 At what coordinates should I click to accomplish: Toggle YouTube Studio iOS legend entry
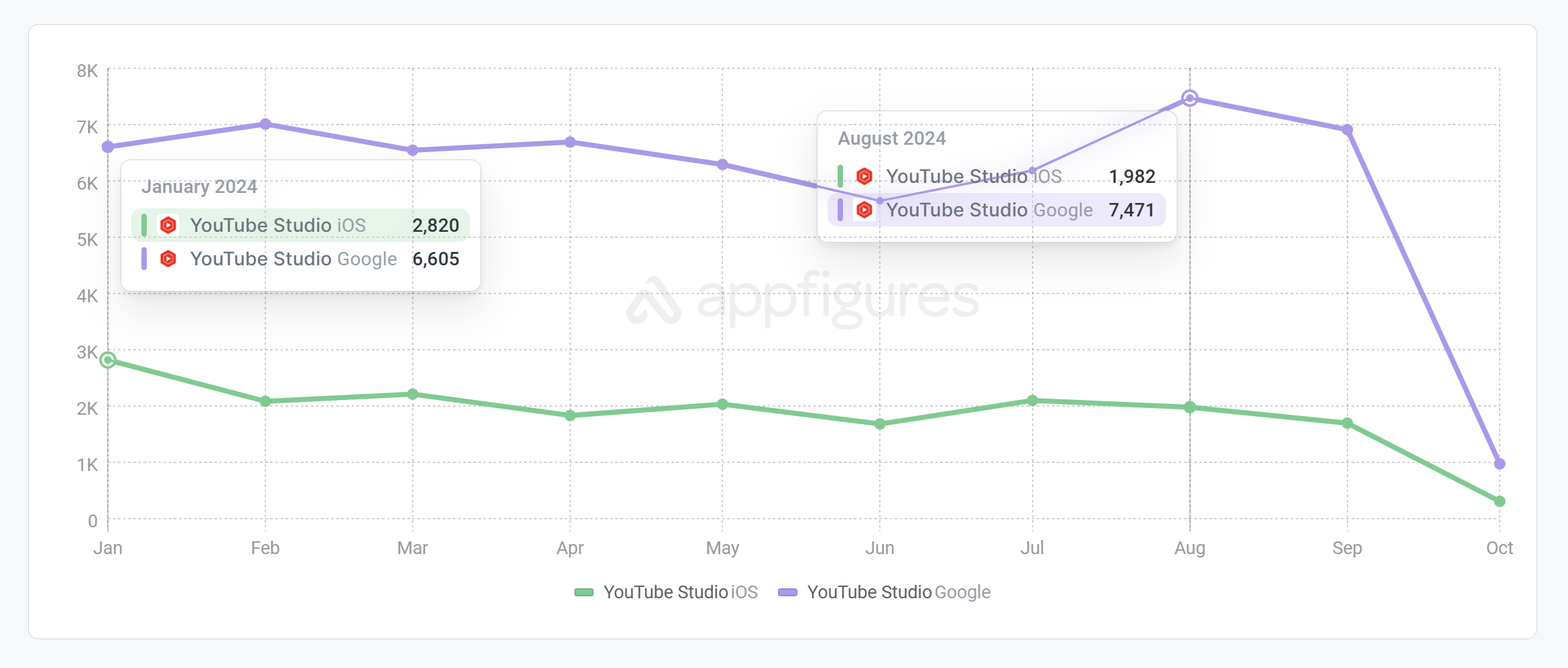666,592
